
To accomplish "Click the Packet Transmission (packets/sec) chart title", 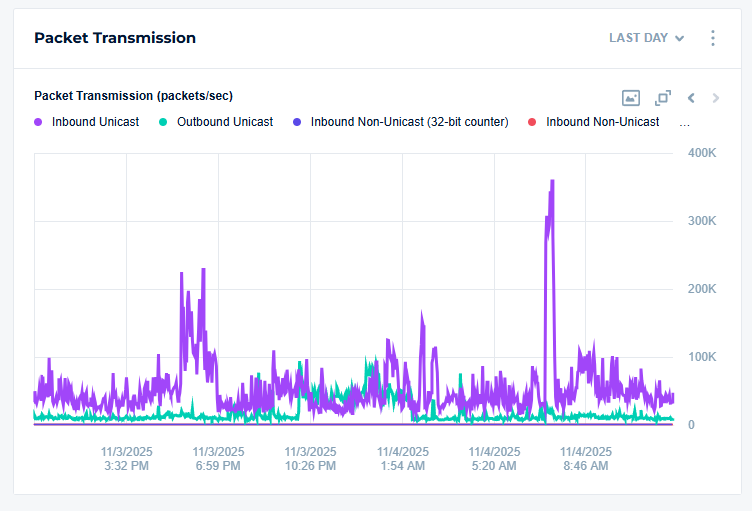I will point(133,96).
